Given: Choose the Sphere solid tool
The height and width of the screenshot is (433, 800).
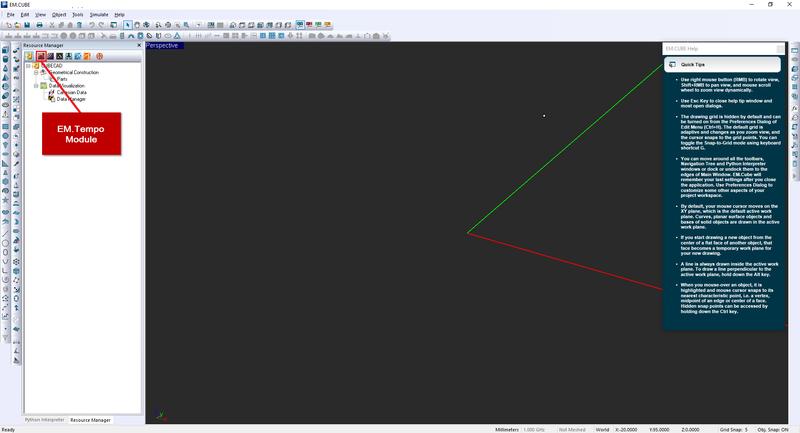Looking at the screenshot, I should 5,87.
